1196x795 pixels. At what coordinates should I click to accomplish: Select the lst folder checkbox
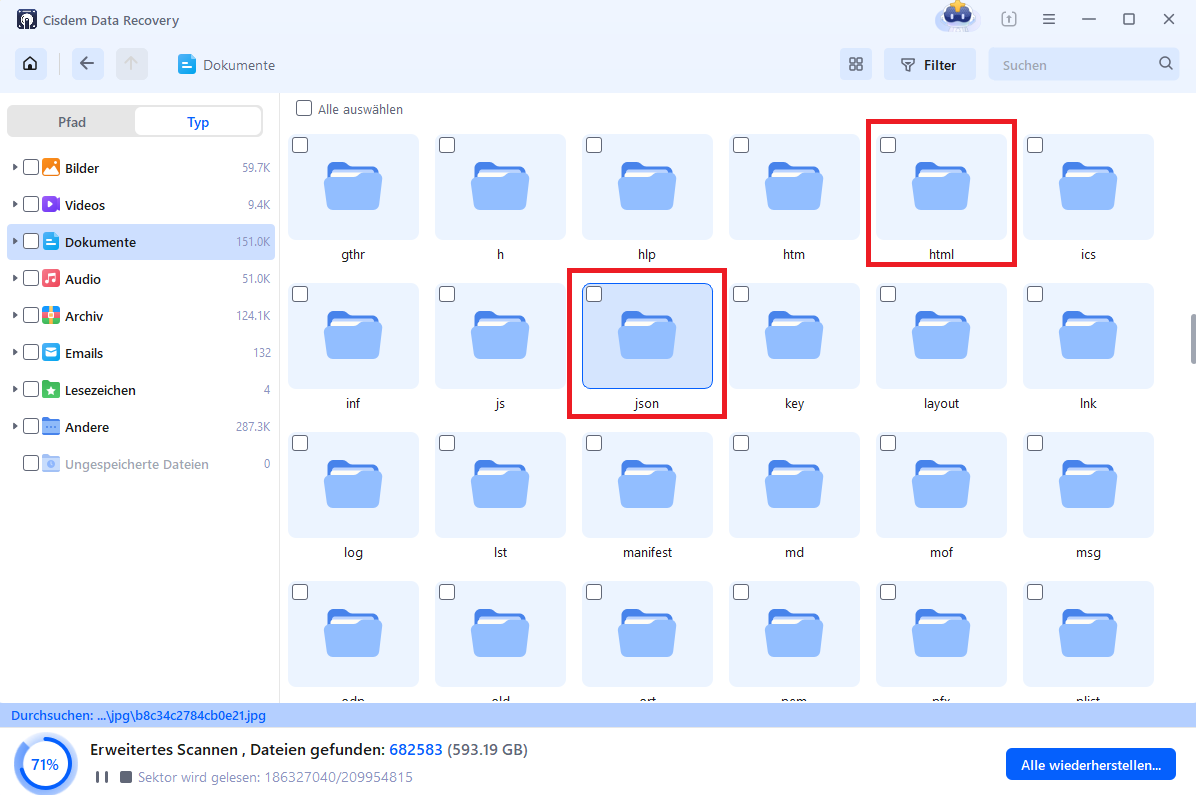(x=447, y=443)
